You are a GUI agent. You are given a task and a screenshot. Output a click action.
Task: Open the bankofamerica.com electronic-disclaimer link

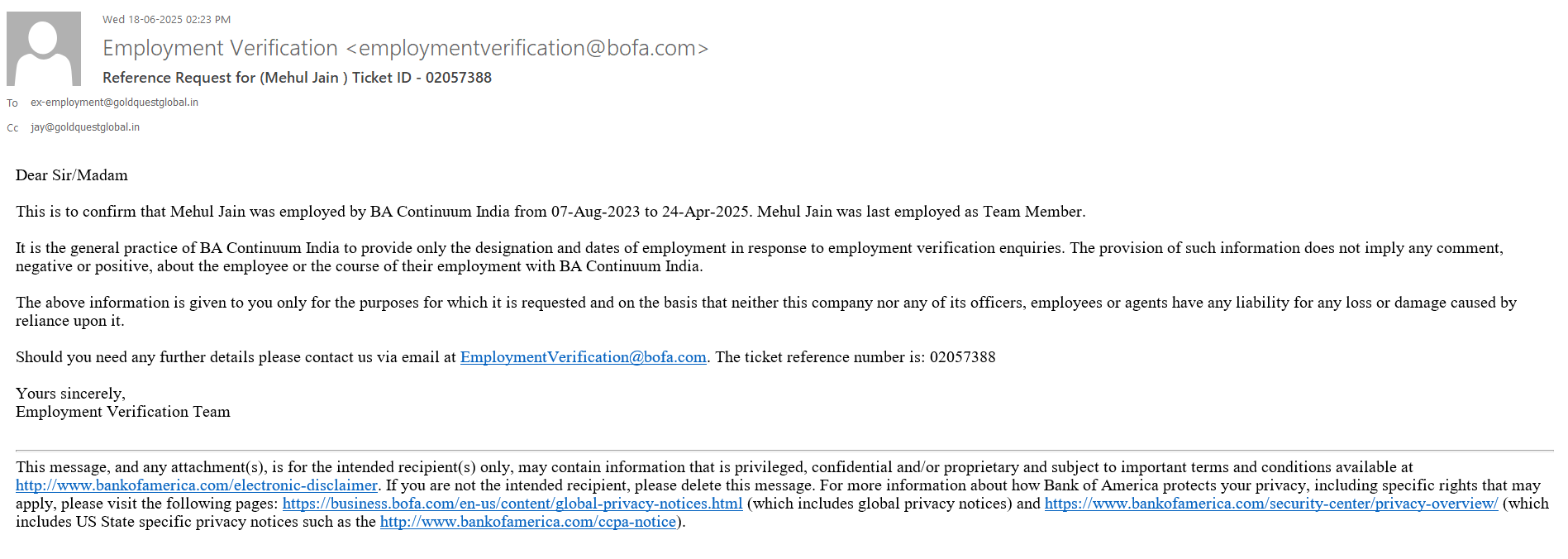pyautogui.click(x=197, y=485)
